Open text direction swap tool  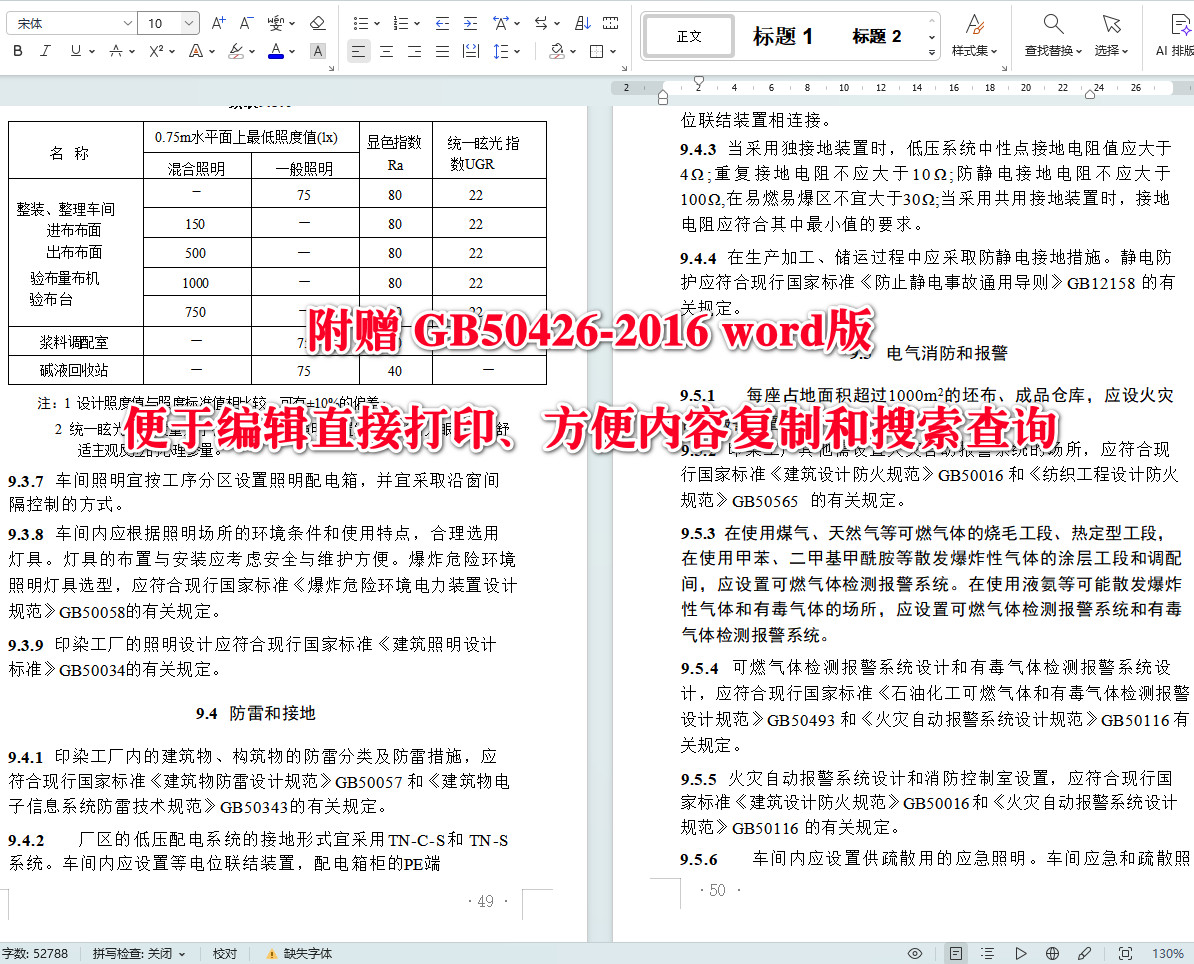click(x=541, y=24)
